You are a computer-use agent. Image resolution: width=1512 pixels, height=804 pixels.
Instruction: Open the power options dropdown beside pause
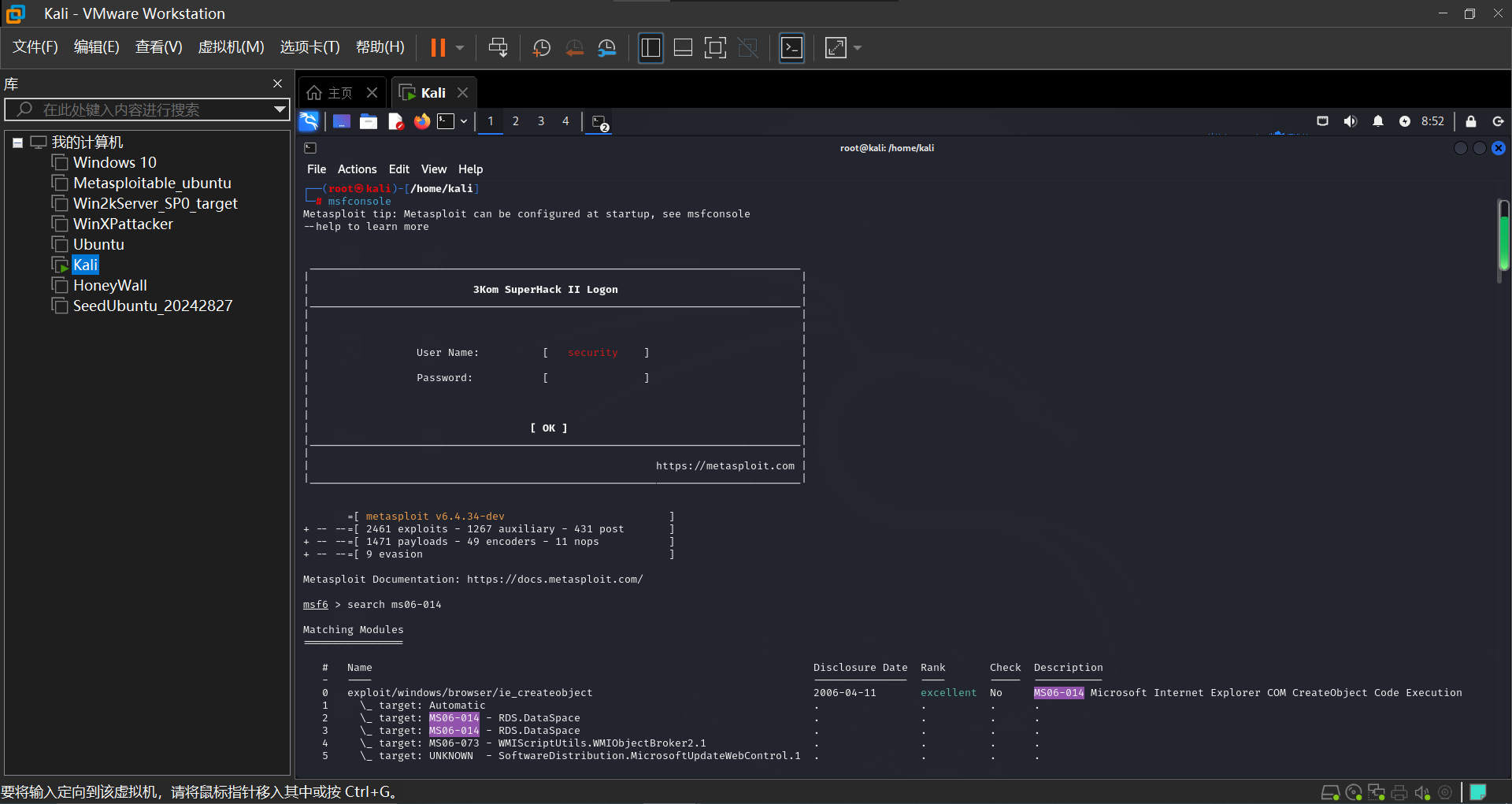click(460, 48)
